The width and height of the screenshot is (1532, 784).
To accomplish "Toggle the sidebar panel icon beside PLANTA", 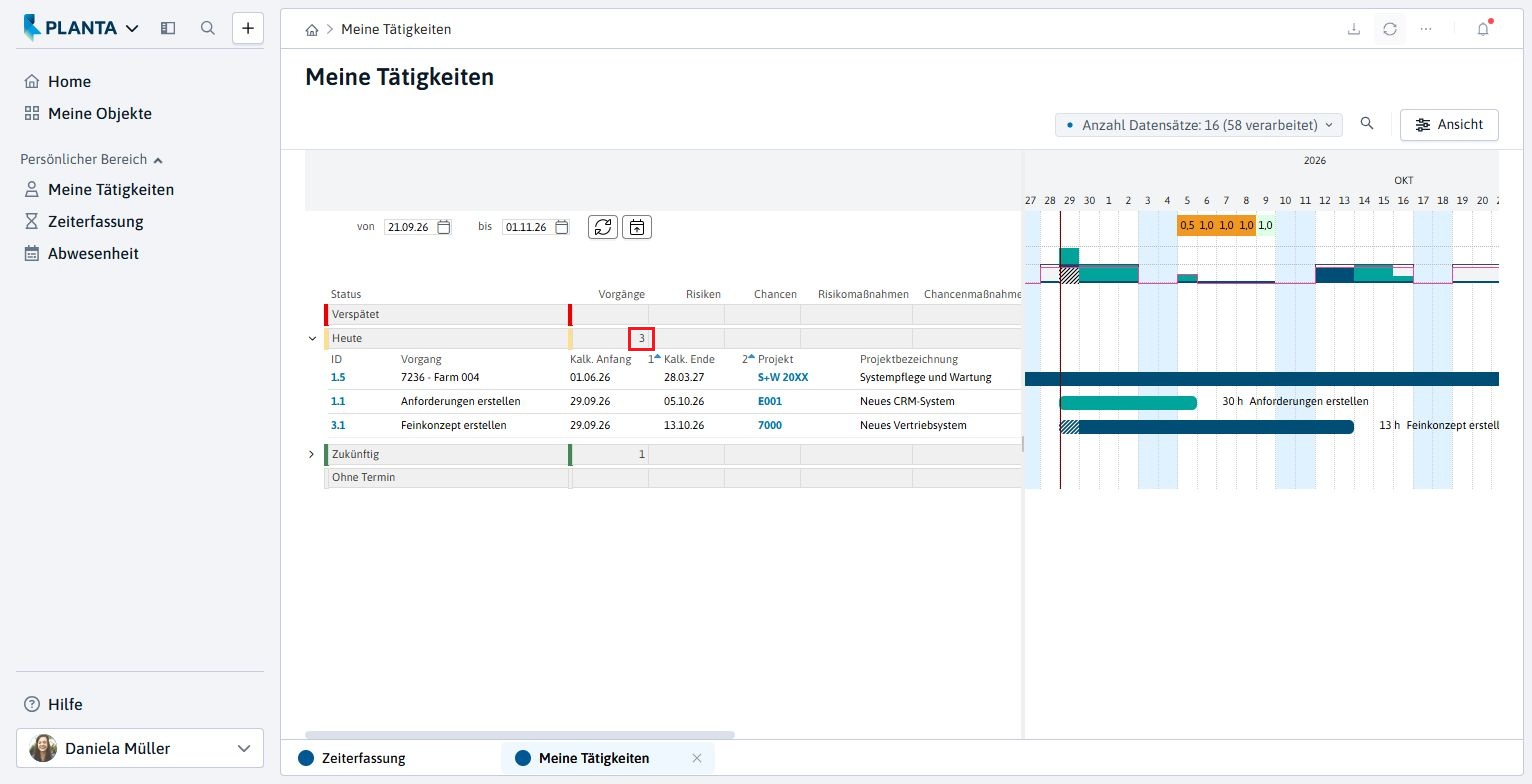I will coord(168,28).
